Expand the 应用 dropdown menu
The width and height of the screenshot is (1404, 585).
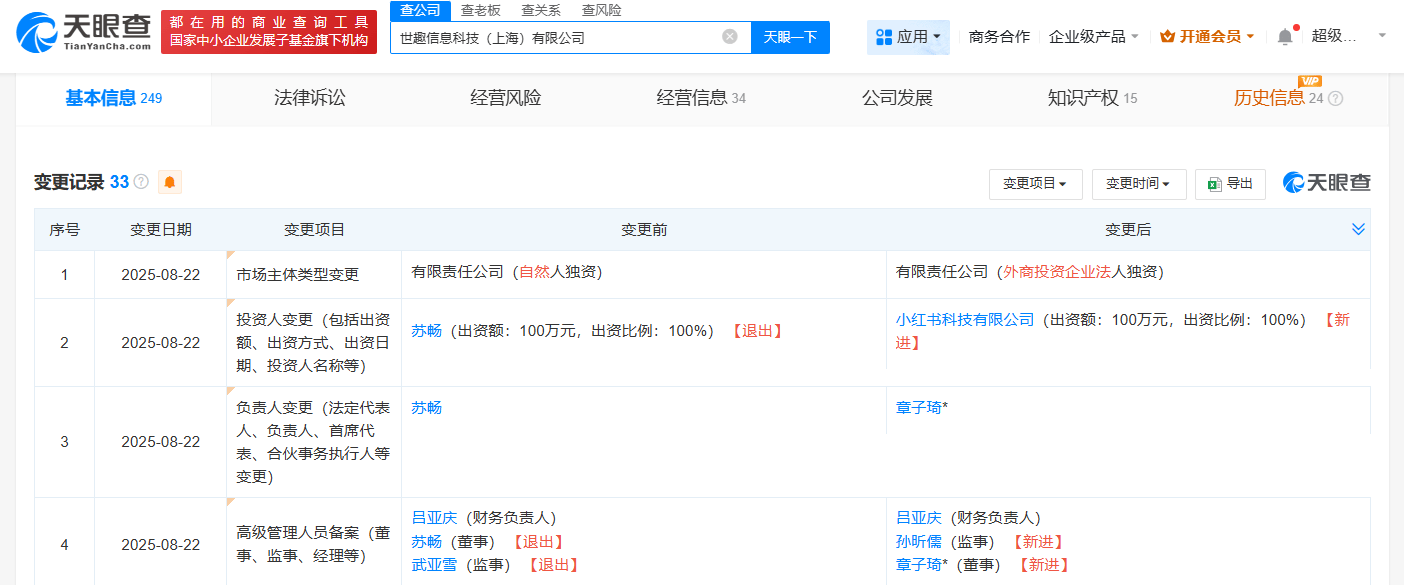point(937,37)
